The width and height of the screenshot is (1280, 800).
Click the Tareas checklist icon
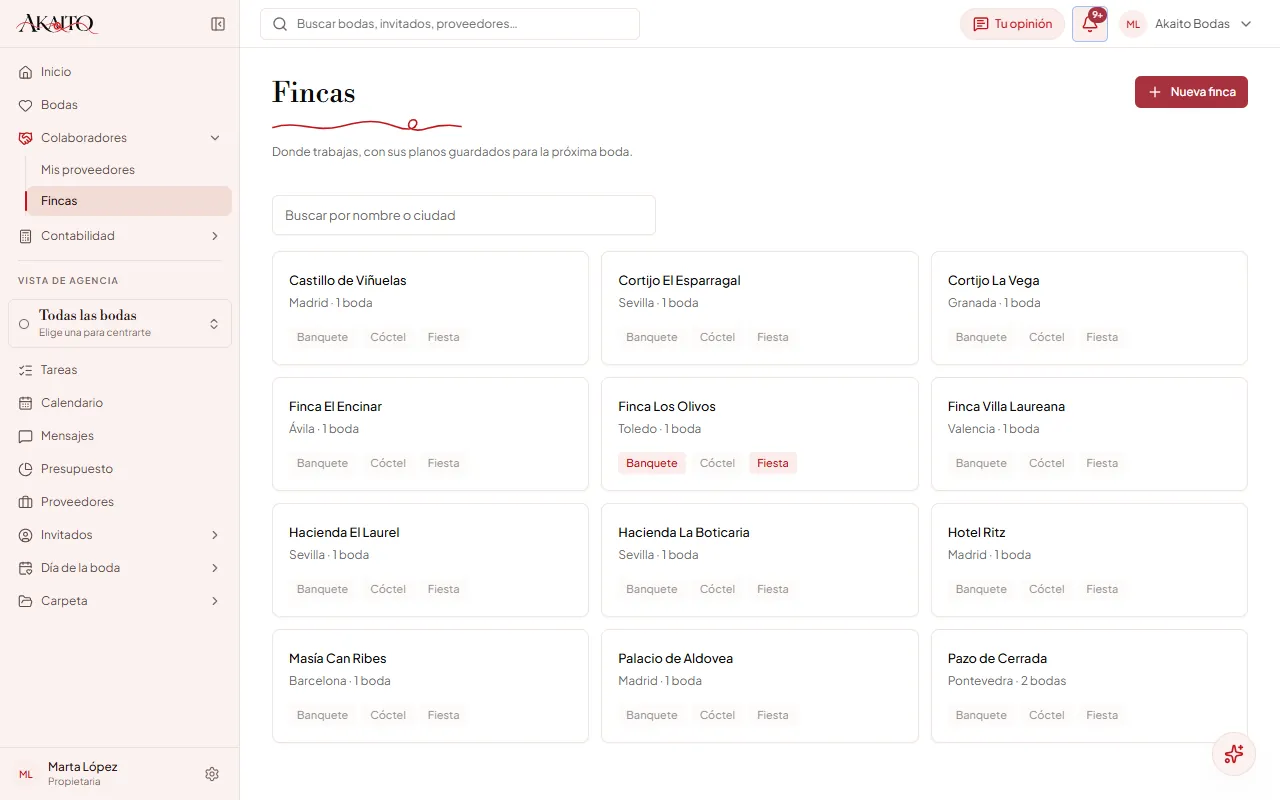tap(26, 370)
